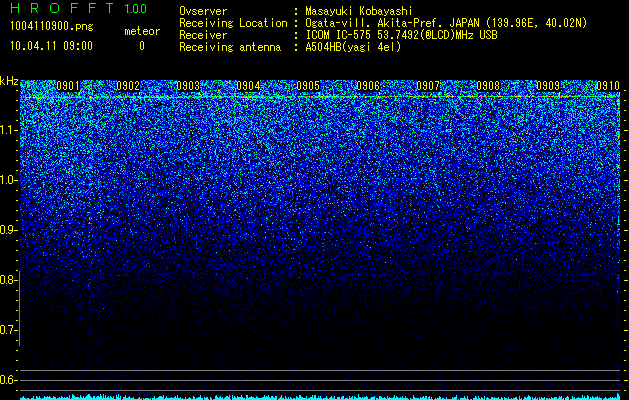Click the 1.1 frequency axis label

coord(8,130)
